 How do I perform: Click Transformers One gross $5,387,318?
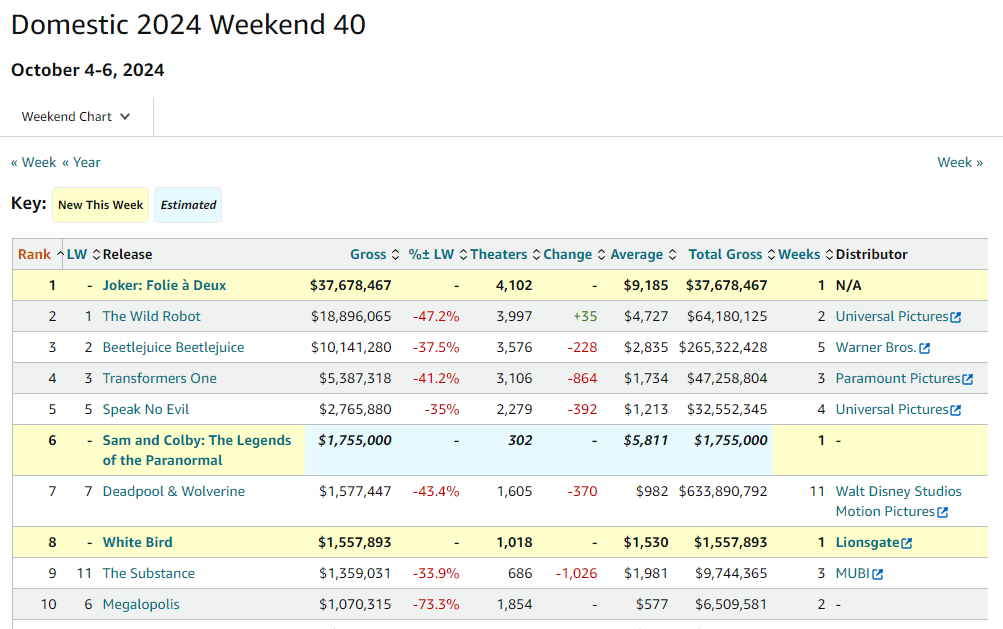coord(355,378)
